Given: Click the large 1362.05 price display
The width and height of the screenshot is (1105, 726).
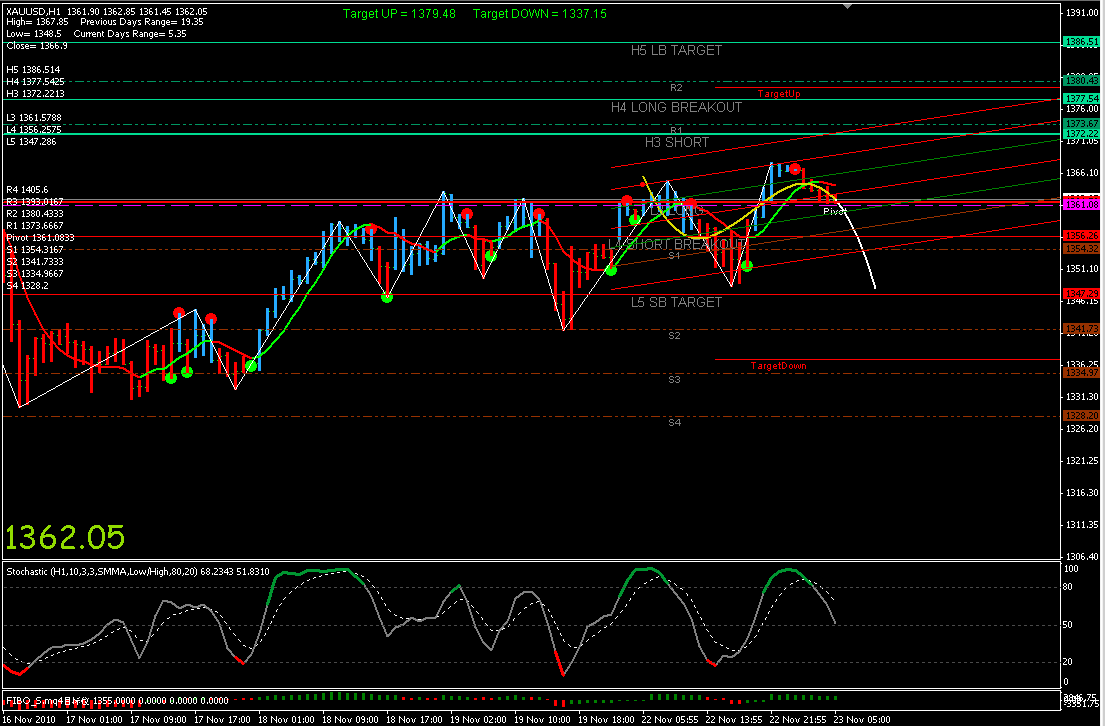Looking at the screenshot, I should coord(65,537).
